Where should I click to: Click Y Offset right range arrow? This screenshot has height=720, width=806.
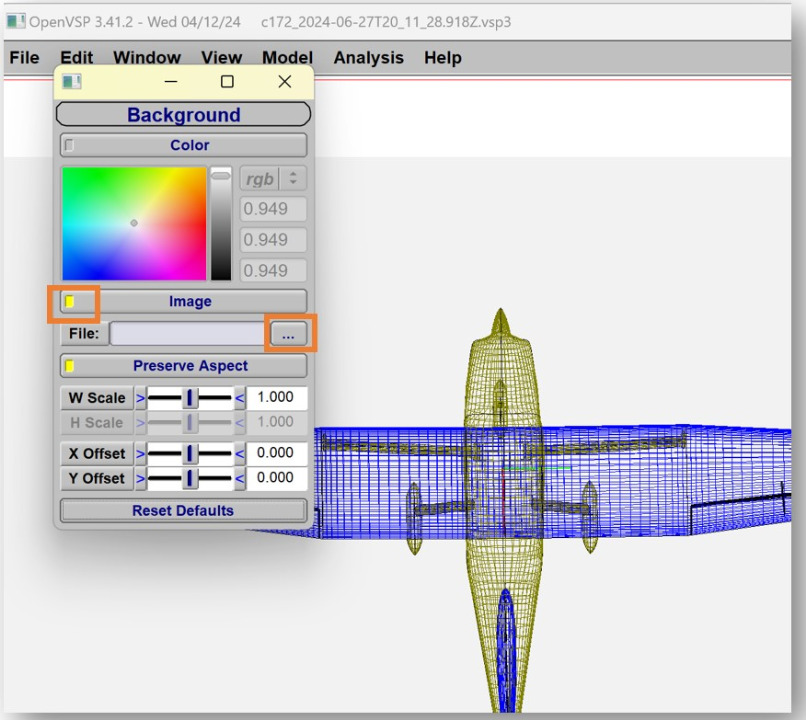(x=239, y=478)
